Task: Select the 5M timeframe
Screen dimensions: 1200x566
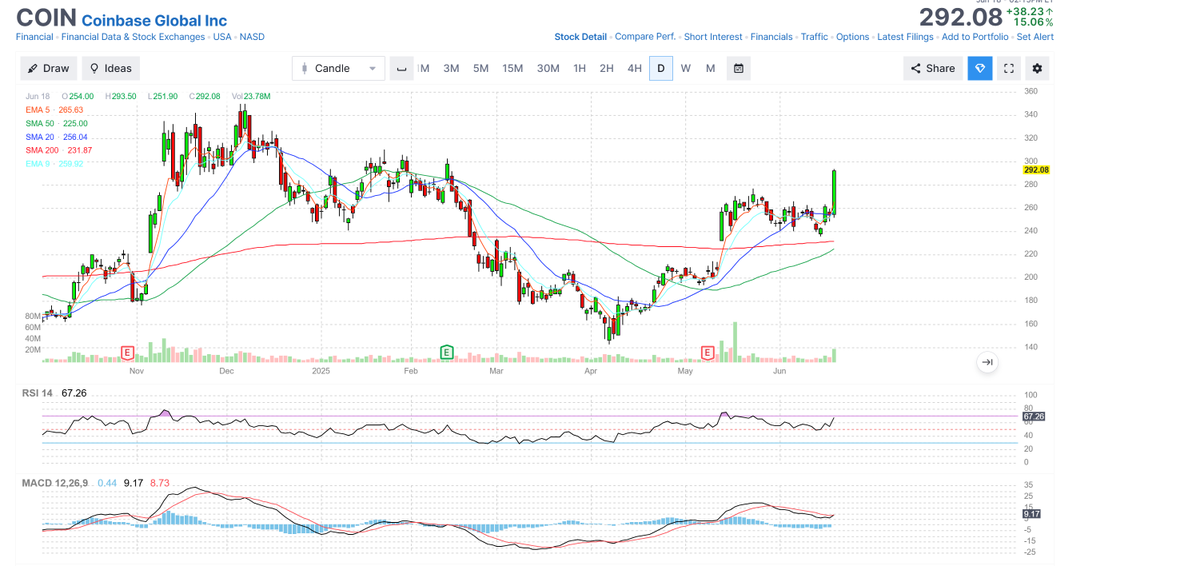Action: pos(481,68)
